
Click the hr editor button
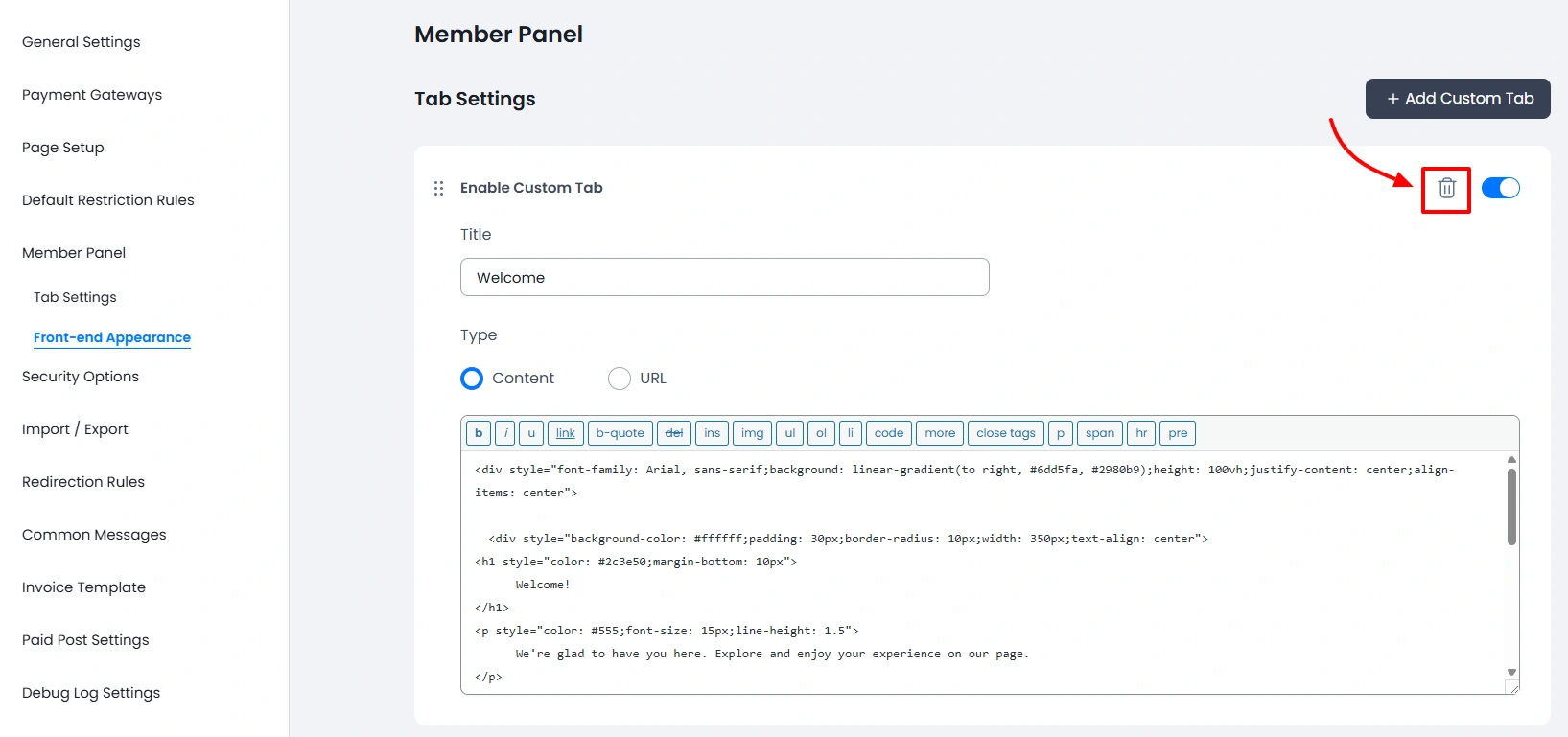1141,433
